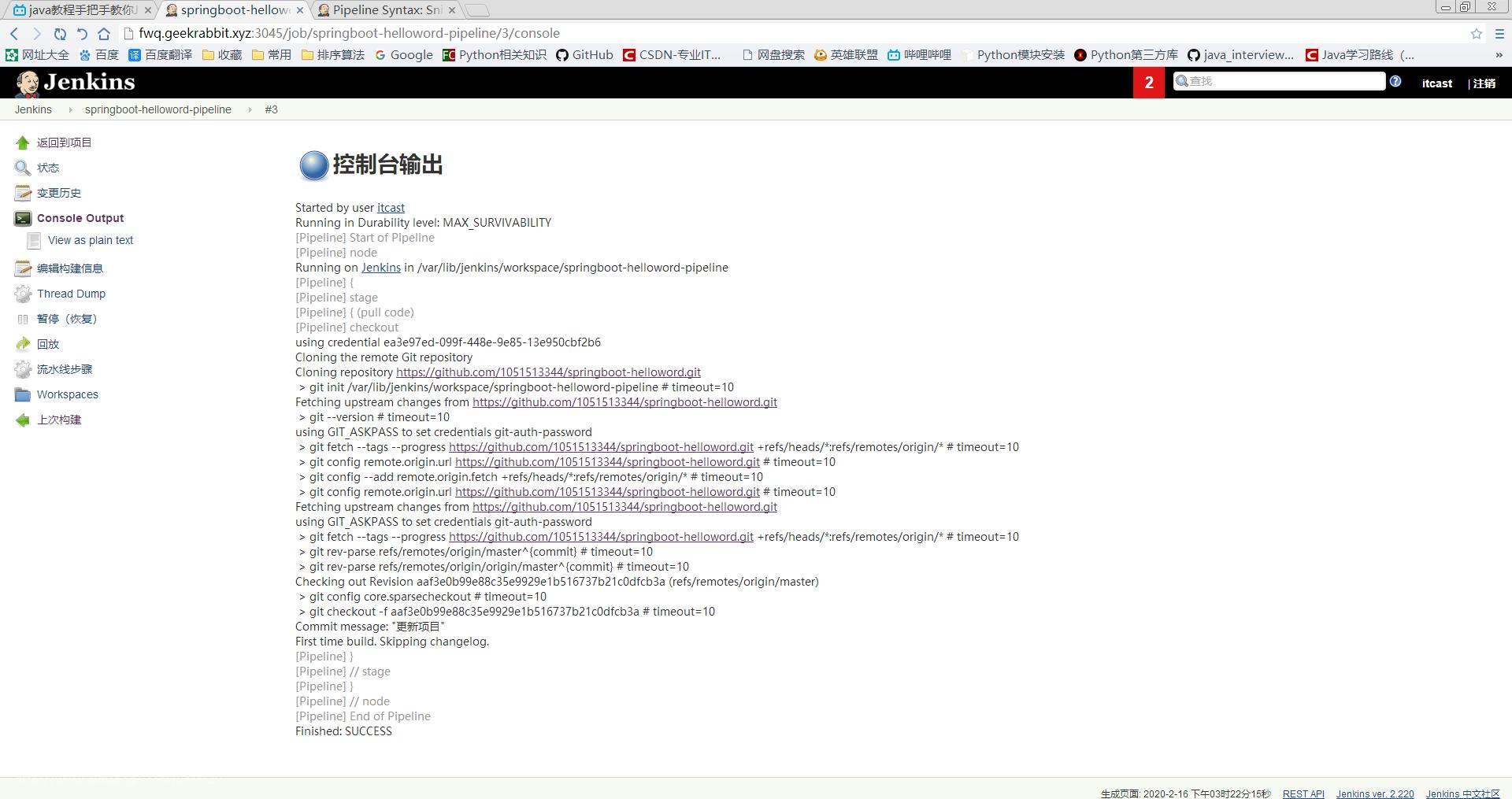Click the browser back arrow
This screenshot has width=1512, height=799.
point(14,33)
